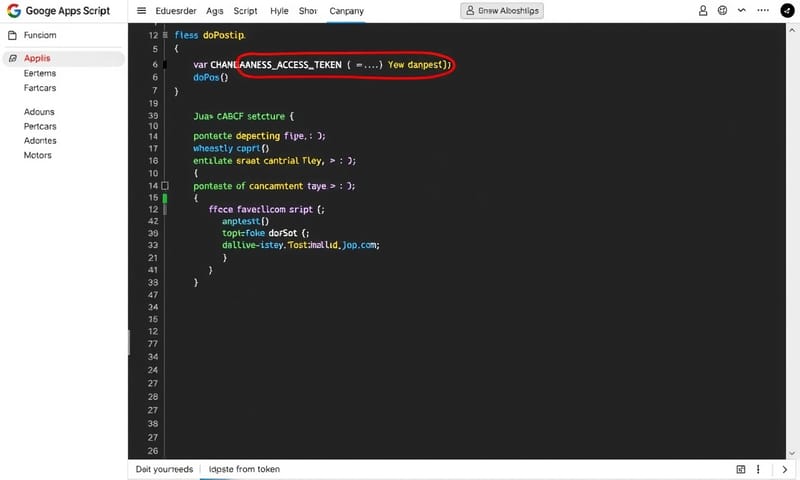Open Fartcars in the sidebar
The height and width of the screenshot is (480, 800).
[40, 88]
